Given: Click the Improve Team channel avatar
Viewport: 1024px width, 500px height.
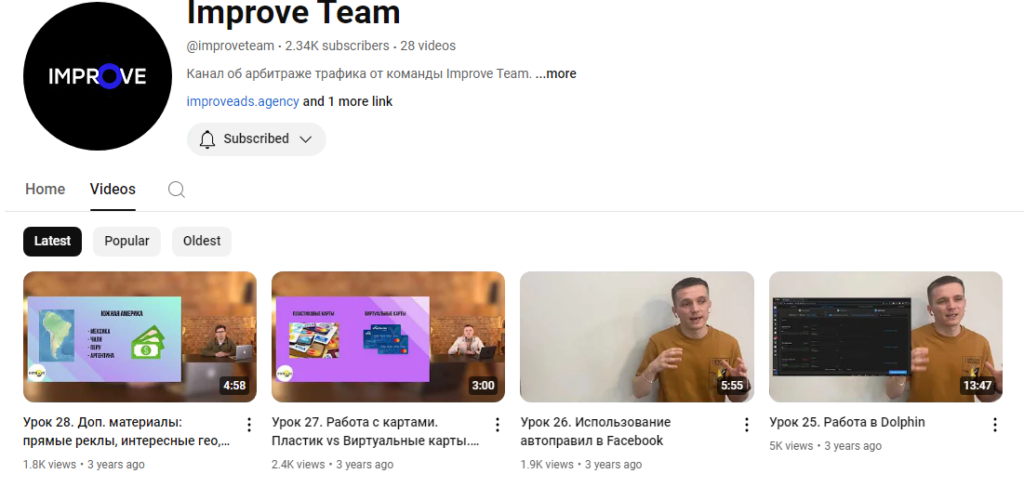Looking at the screenshot, I should click(97, 76).
